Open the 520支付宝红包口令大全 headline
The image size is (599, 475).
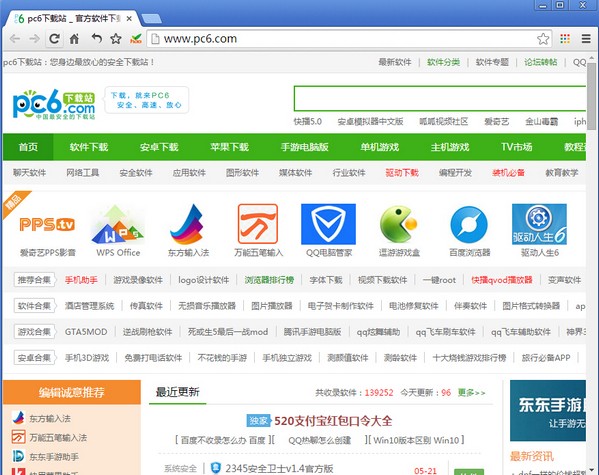(333, 421)
